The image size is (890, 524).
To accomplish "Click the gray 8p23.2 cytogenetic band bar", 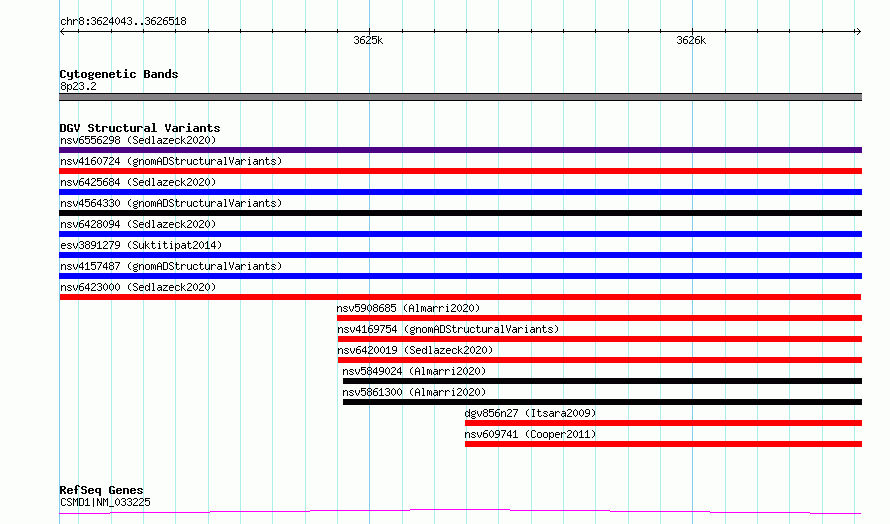I will (x=460, y=97).
